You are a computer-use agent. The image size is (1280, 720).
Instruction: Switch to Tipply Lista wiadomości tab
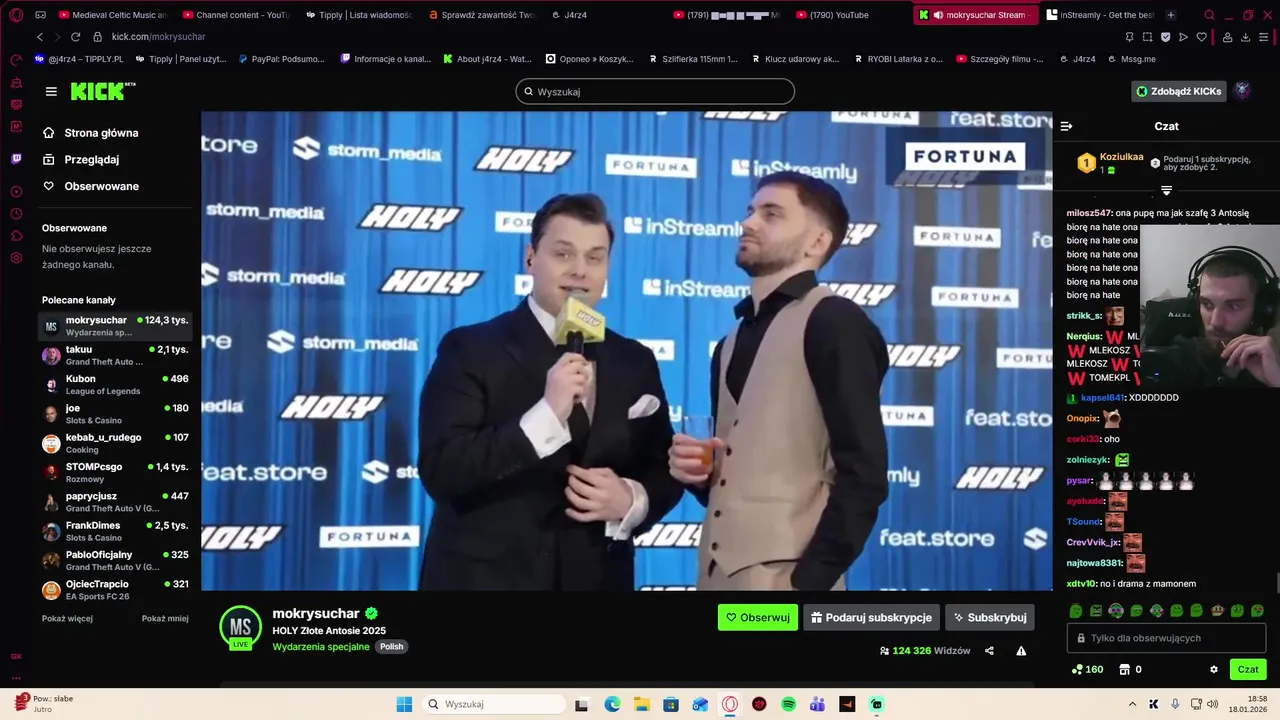358,15
